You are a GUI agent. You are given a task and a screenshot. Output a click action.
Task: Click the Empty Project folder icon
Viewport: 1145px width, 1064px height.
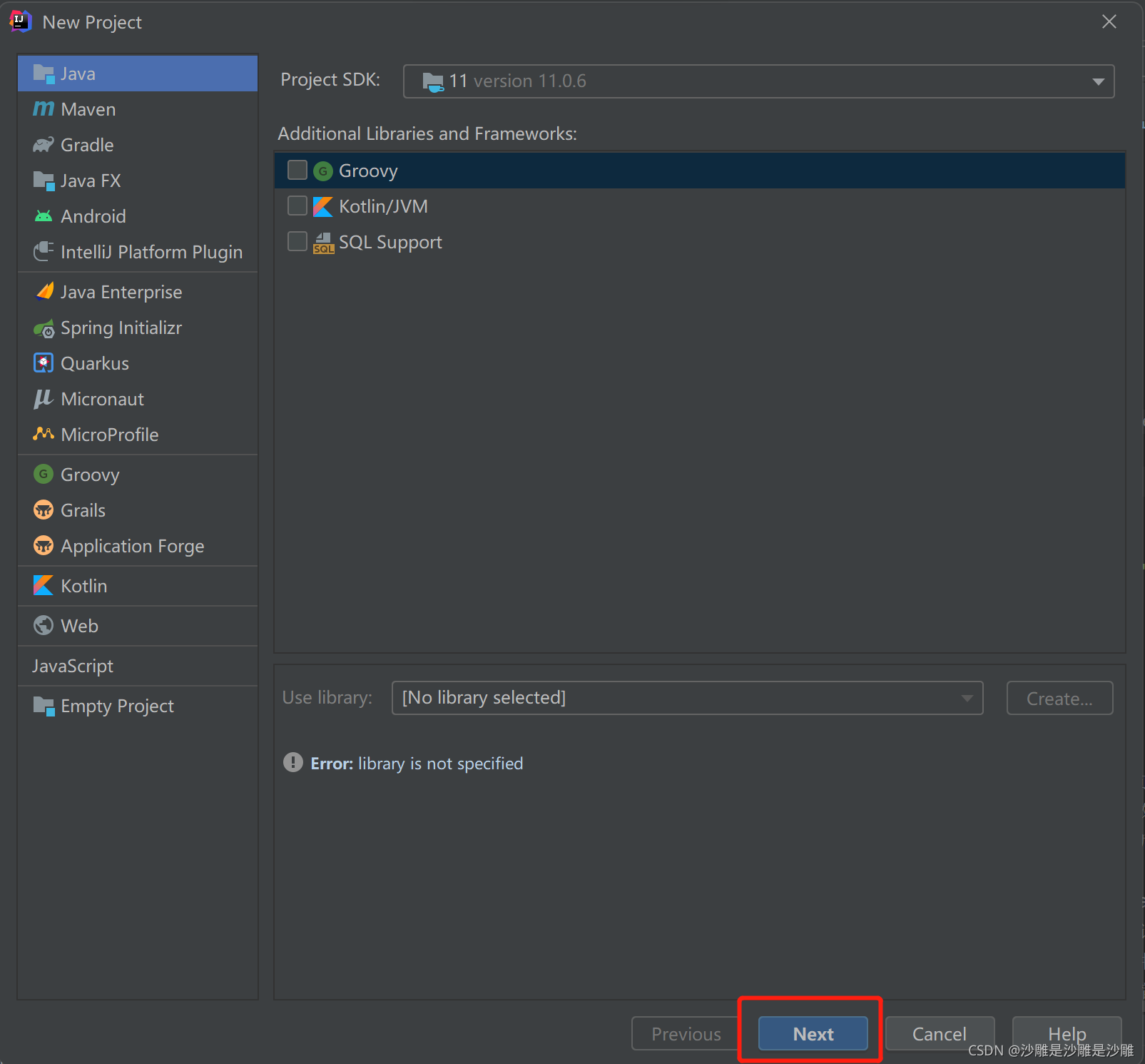[x=44, y=706]
